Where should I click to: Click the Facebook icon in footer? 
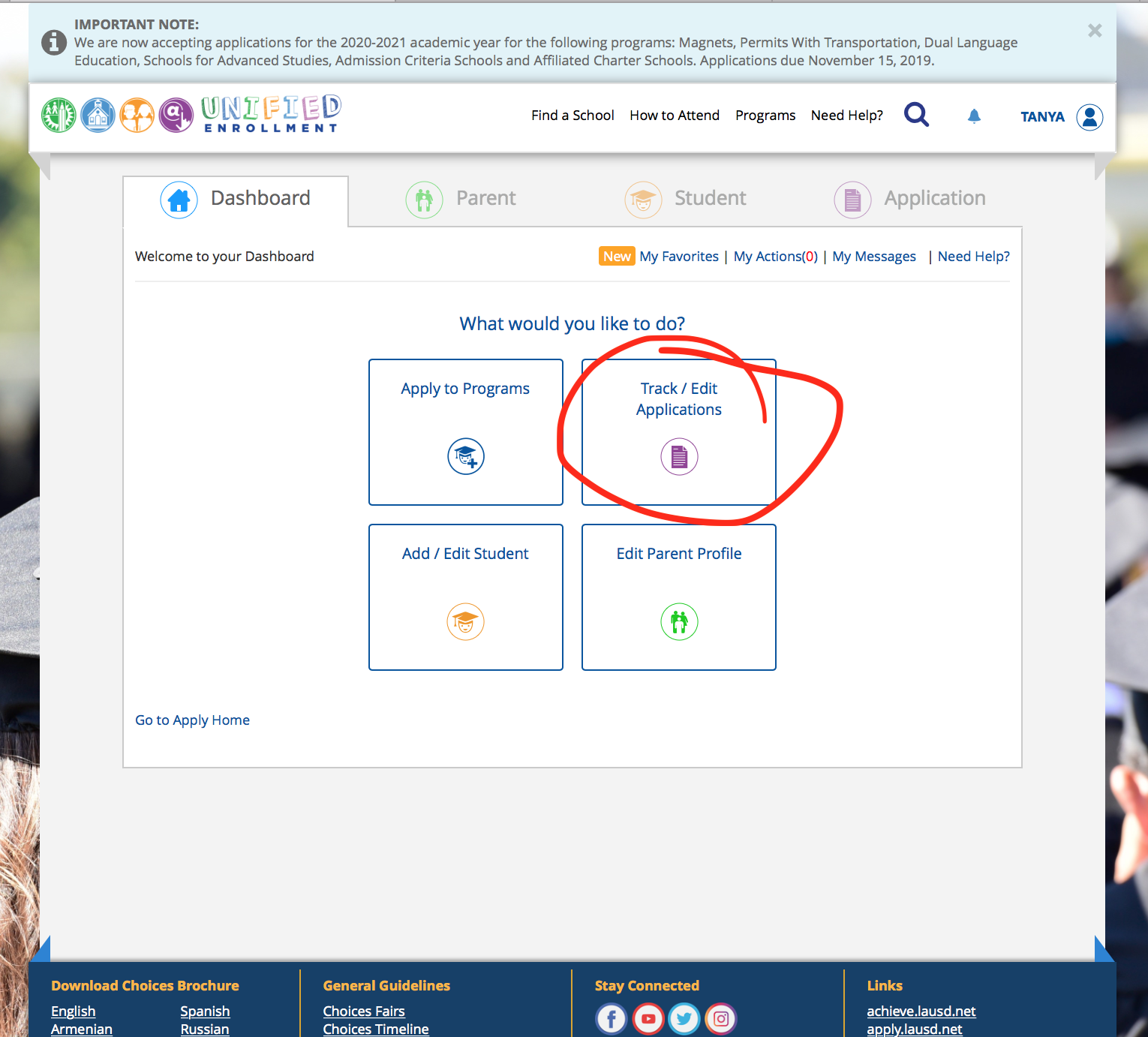[x=612, y=1019]
